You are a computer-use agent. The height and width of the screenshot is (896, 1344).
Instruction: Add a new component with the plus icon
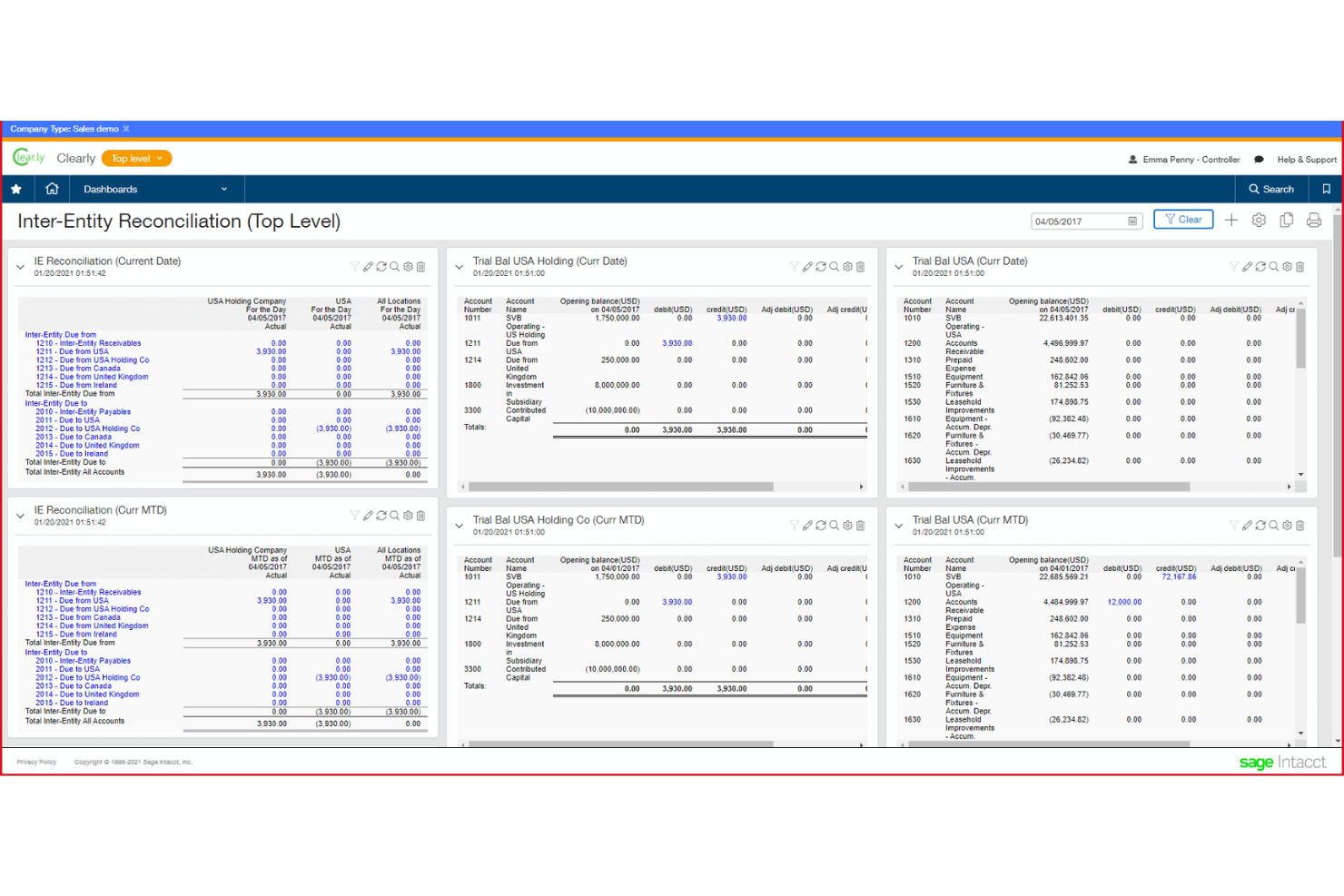pos(1231,220)
